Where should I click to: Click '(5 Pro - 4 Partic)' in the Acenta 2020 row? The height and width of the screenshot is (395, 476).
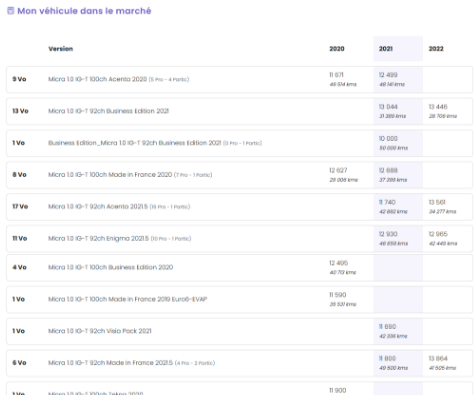(x=169, y=79)
